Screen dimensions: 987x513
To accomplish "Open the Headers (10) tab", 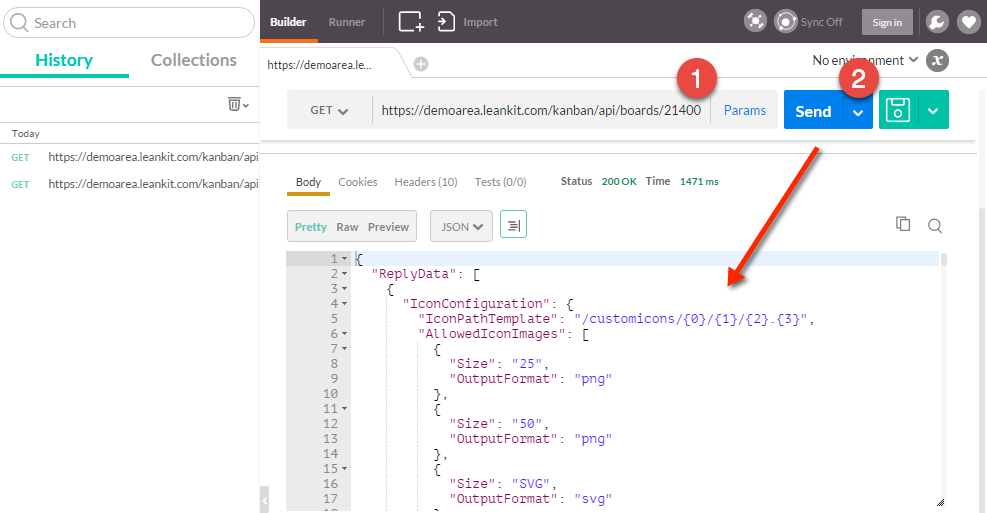I will 426,182.
